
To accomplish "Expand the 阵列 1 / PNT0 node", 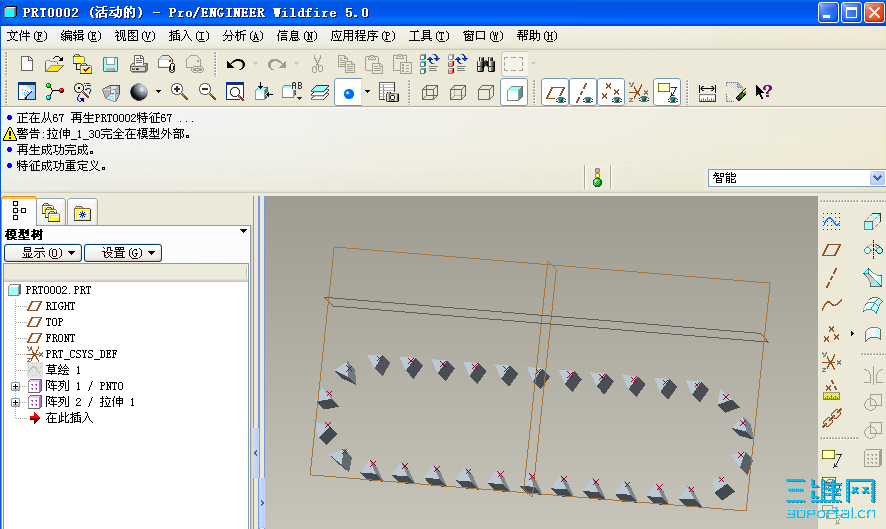I will pos(15,387).
